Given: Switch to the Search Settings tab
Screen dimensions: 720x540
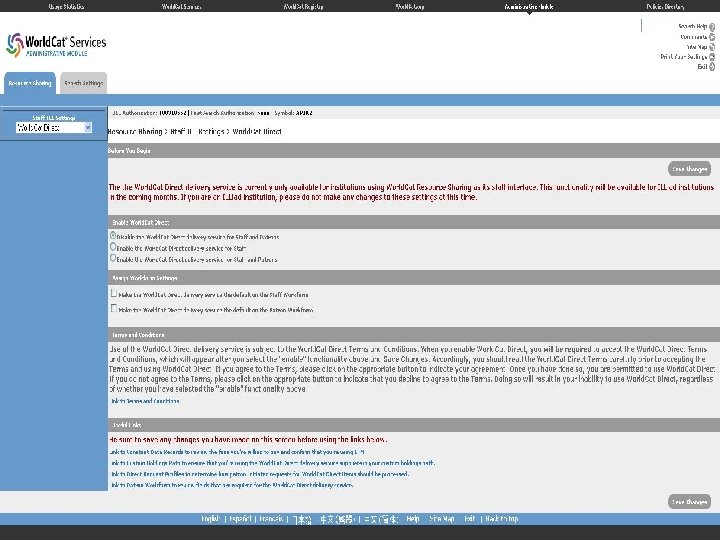Looking at the screenshot, I should click(84, 83).
